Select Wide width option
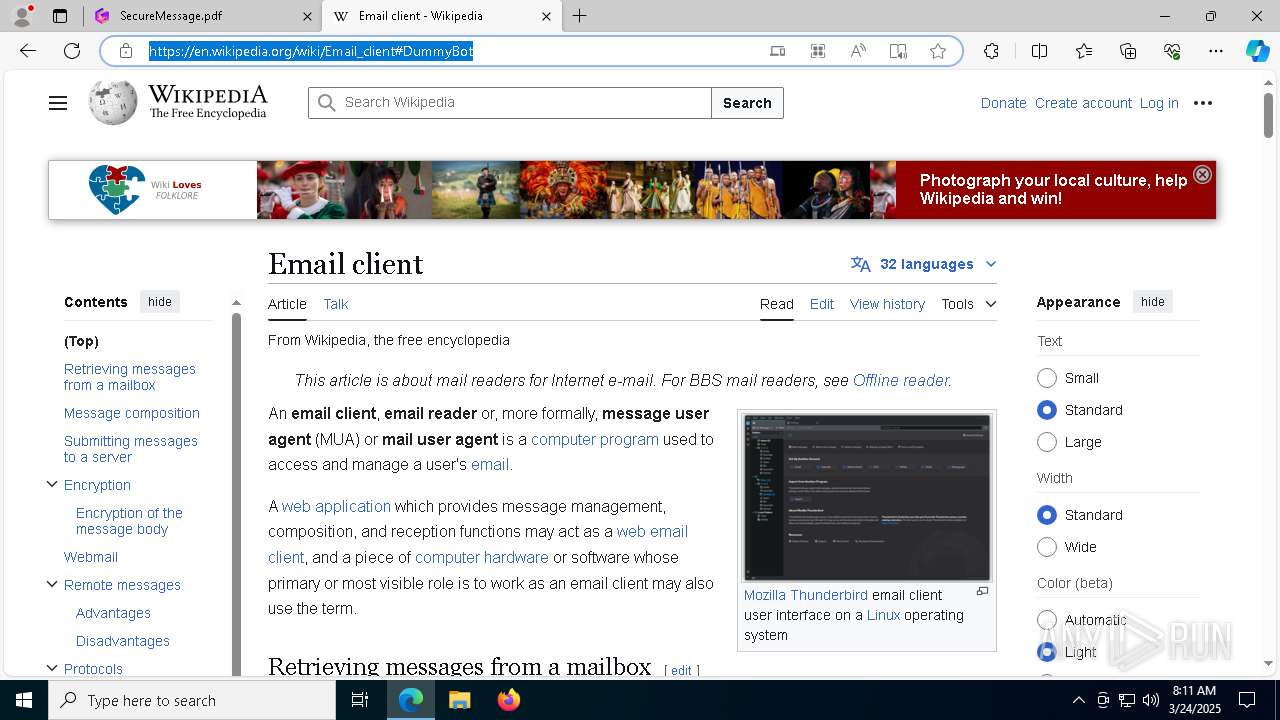The width and height of the screenshot is (1280, 720). click(1047, 547)
